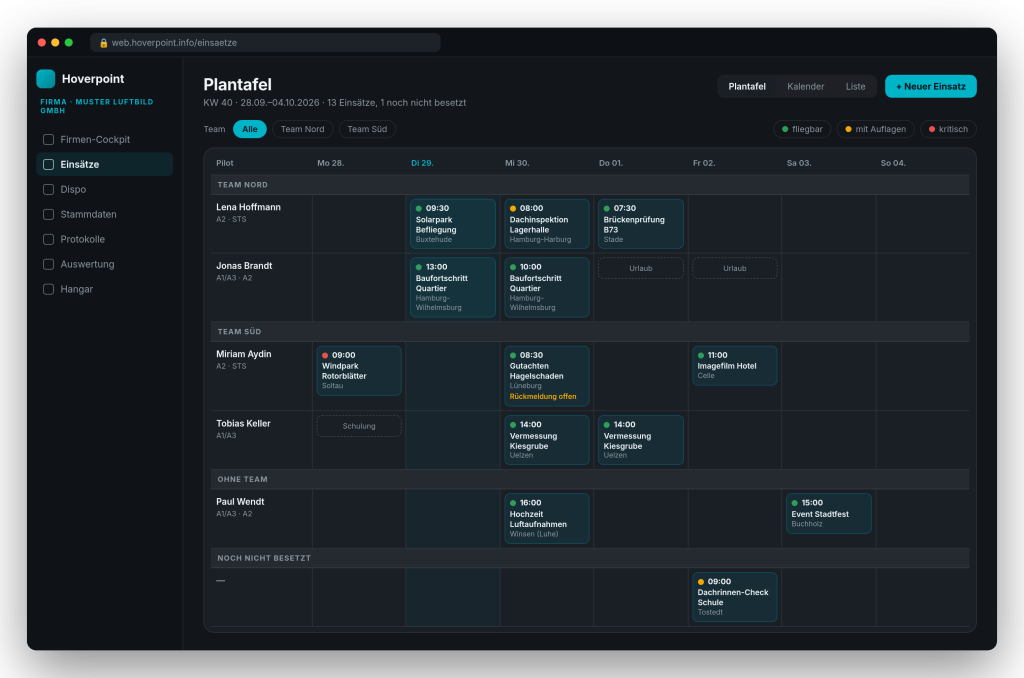The width and height of the screenshot is (1024, 678).
Task: Select the Alle team filter
Action: tap(249, 129)
